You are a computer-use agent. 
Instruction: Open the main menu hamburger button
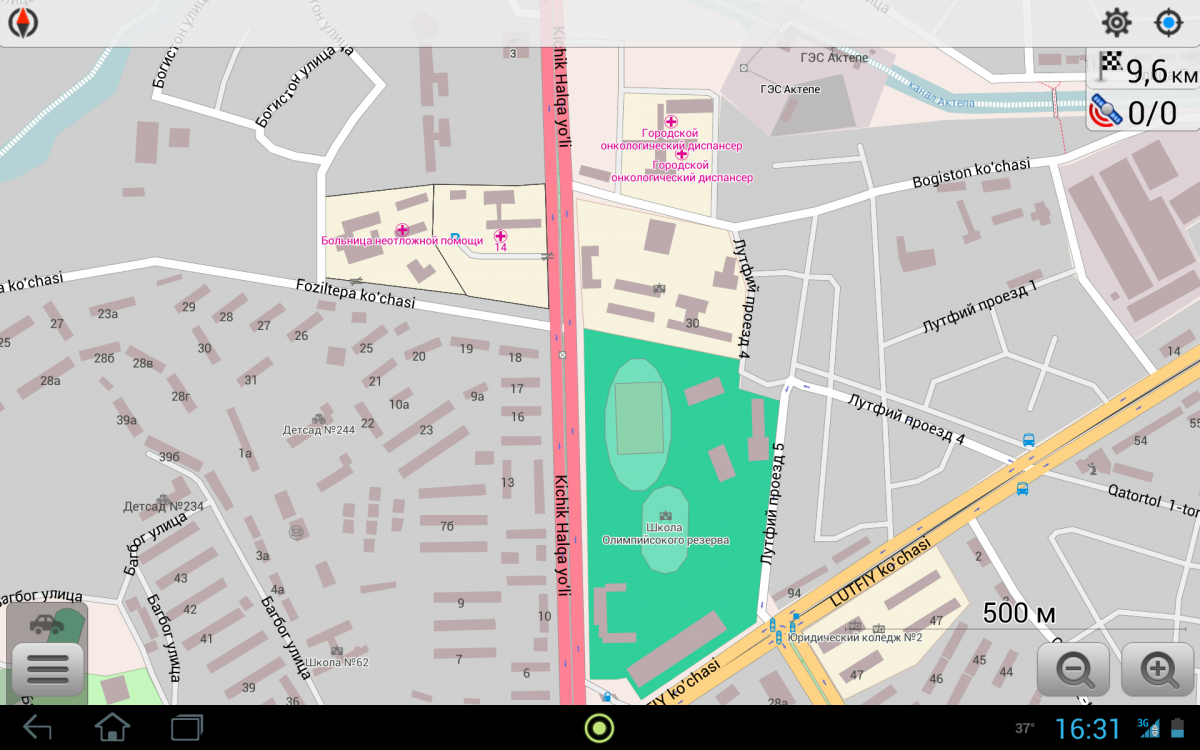[47, 668]
